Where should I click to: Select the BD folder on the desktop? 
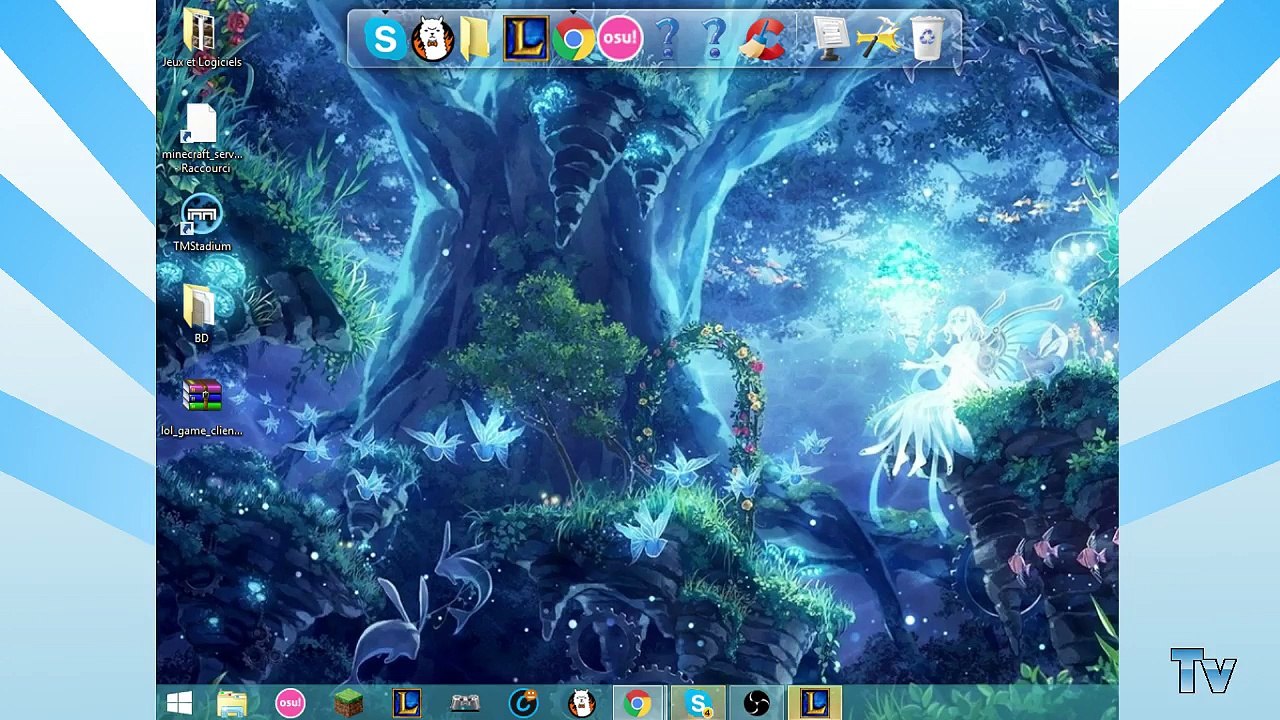tap(201, 314)
